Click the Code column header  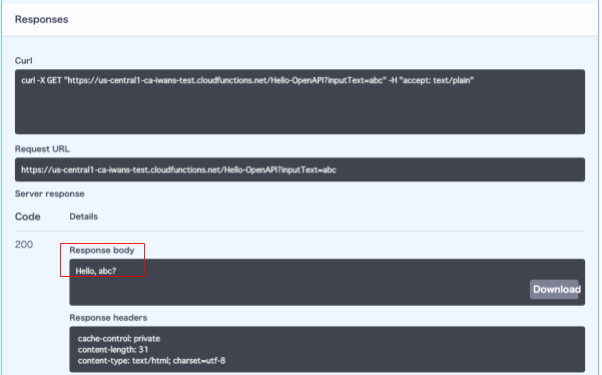coord(28,216)
